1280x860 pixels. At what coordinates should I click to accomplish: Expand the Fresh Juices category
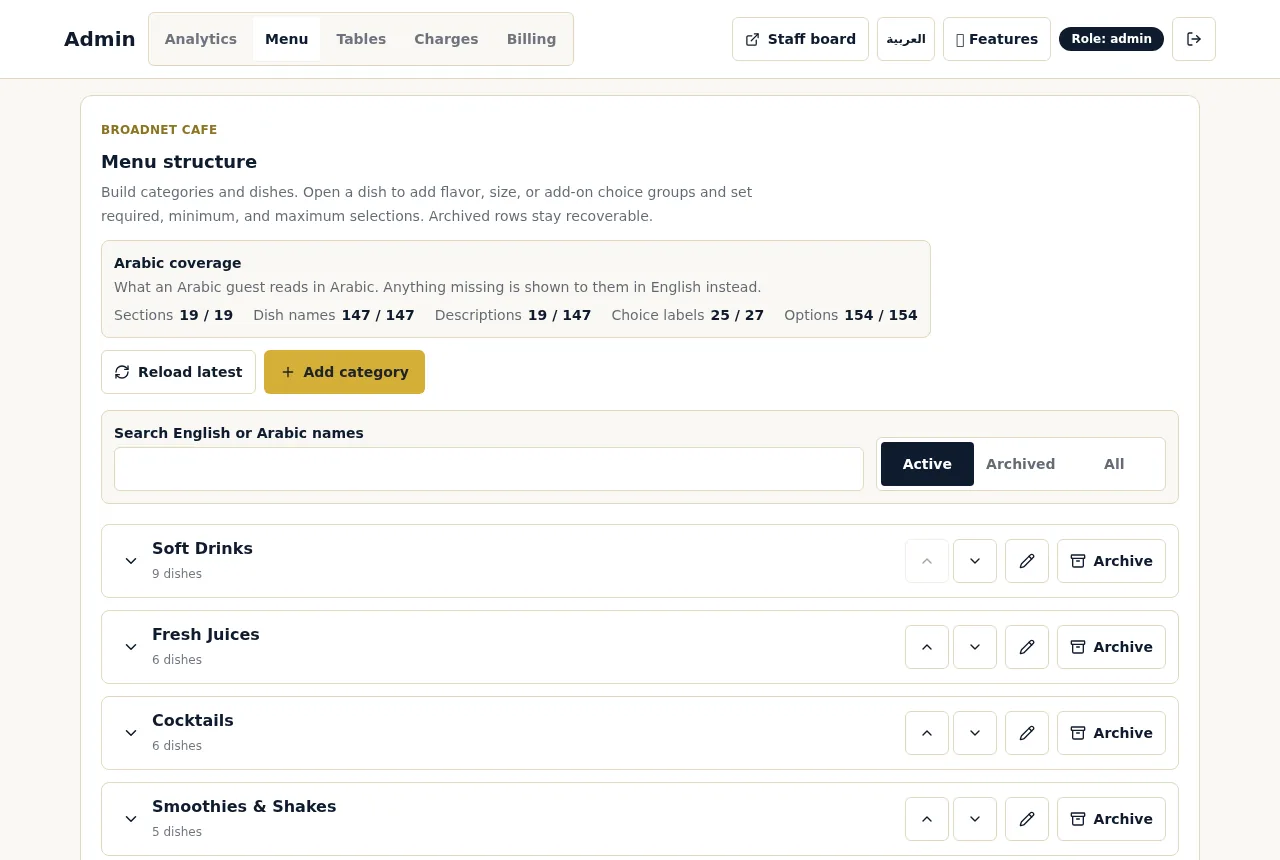click(x=131, y=647)
